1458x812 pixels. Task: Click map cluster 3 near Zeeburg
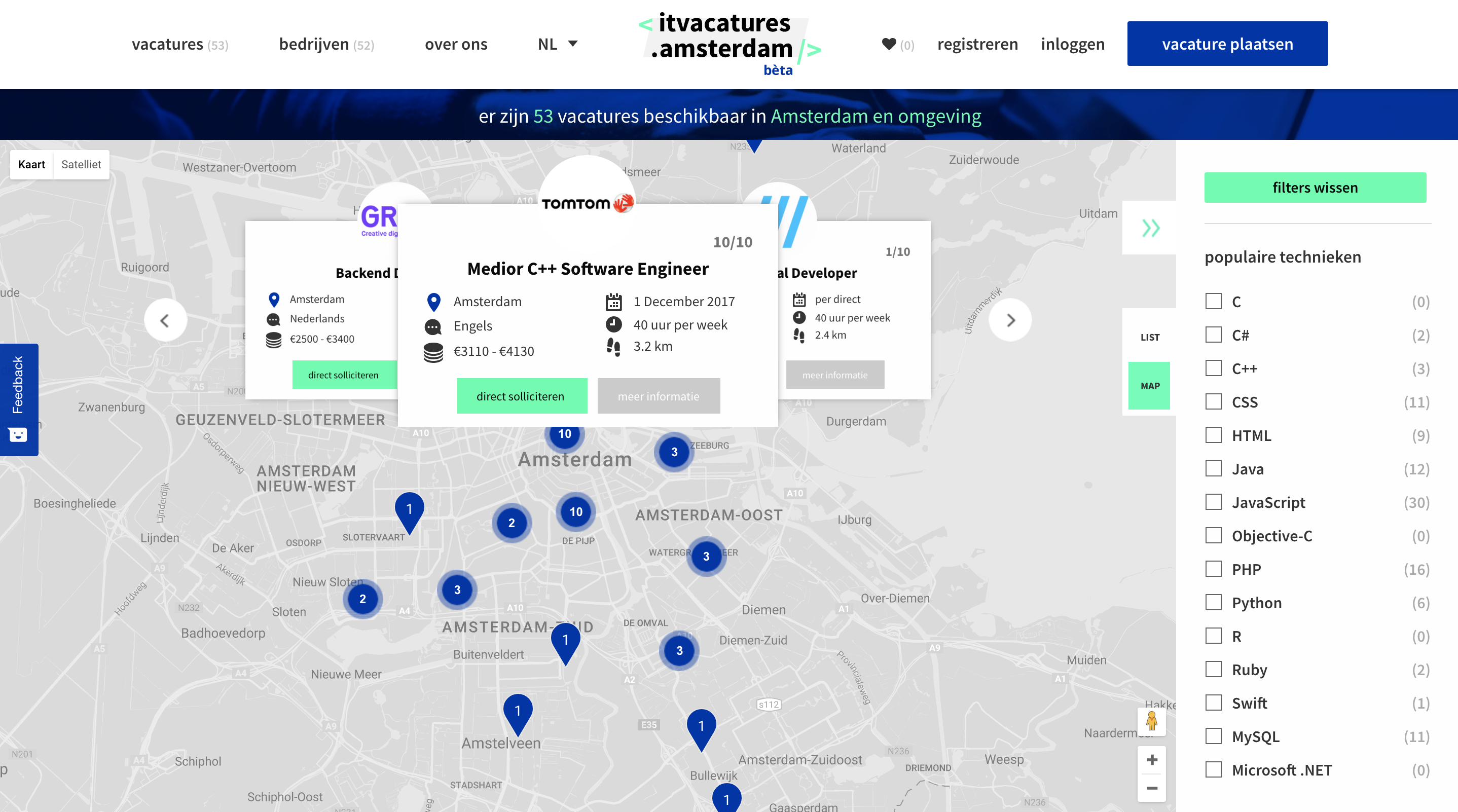click(x=674, y=452)
